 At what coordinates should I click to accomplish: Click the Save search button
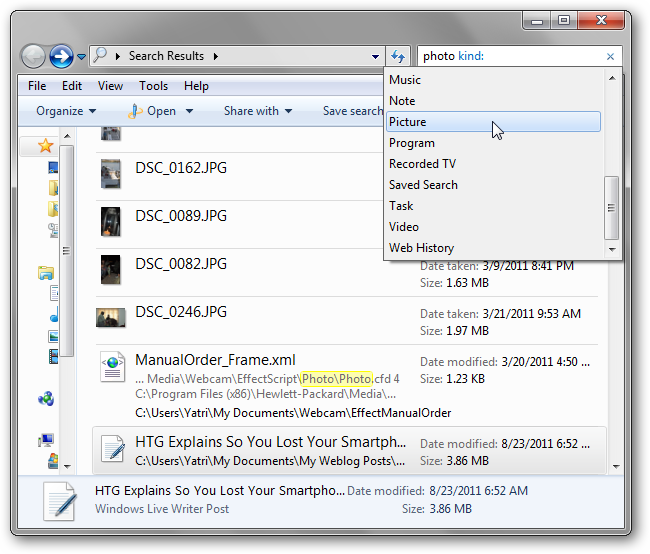click(x=352, y=111)
